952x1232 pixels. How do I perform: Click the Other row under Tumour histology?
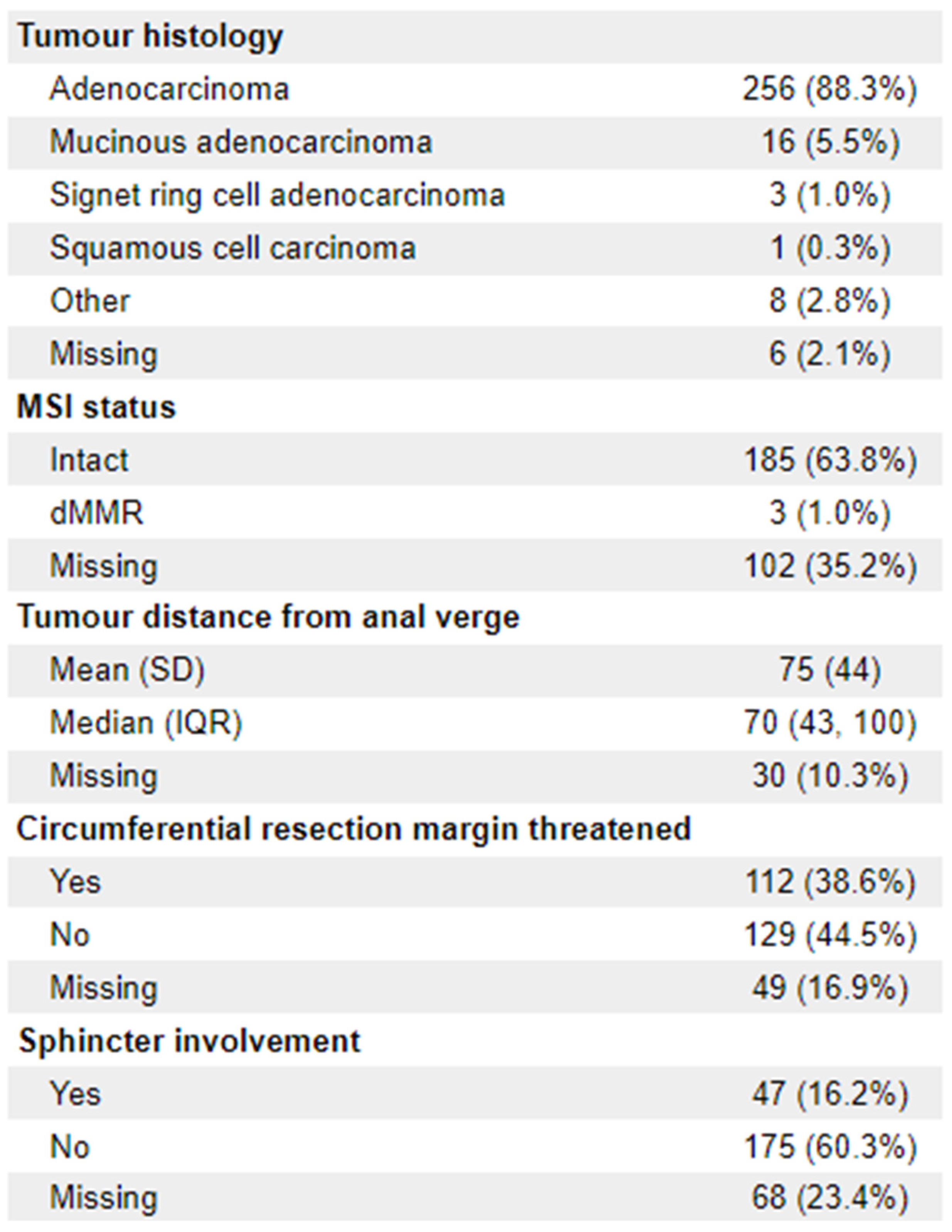point(90,301)
